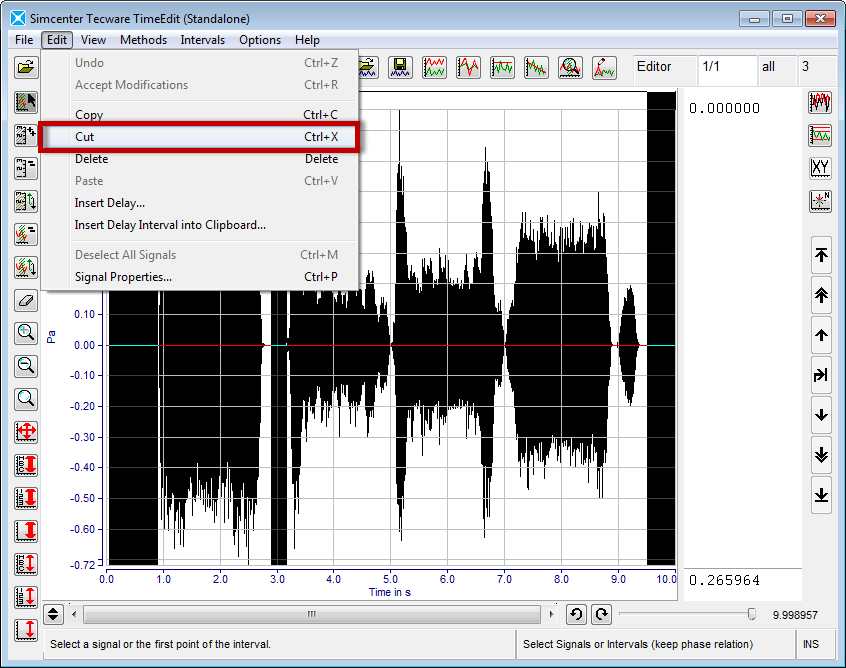Click the save icon with floppy disk and waves
The height and width of the screenshot is (668, 846).
click(400, 68)
